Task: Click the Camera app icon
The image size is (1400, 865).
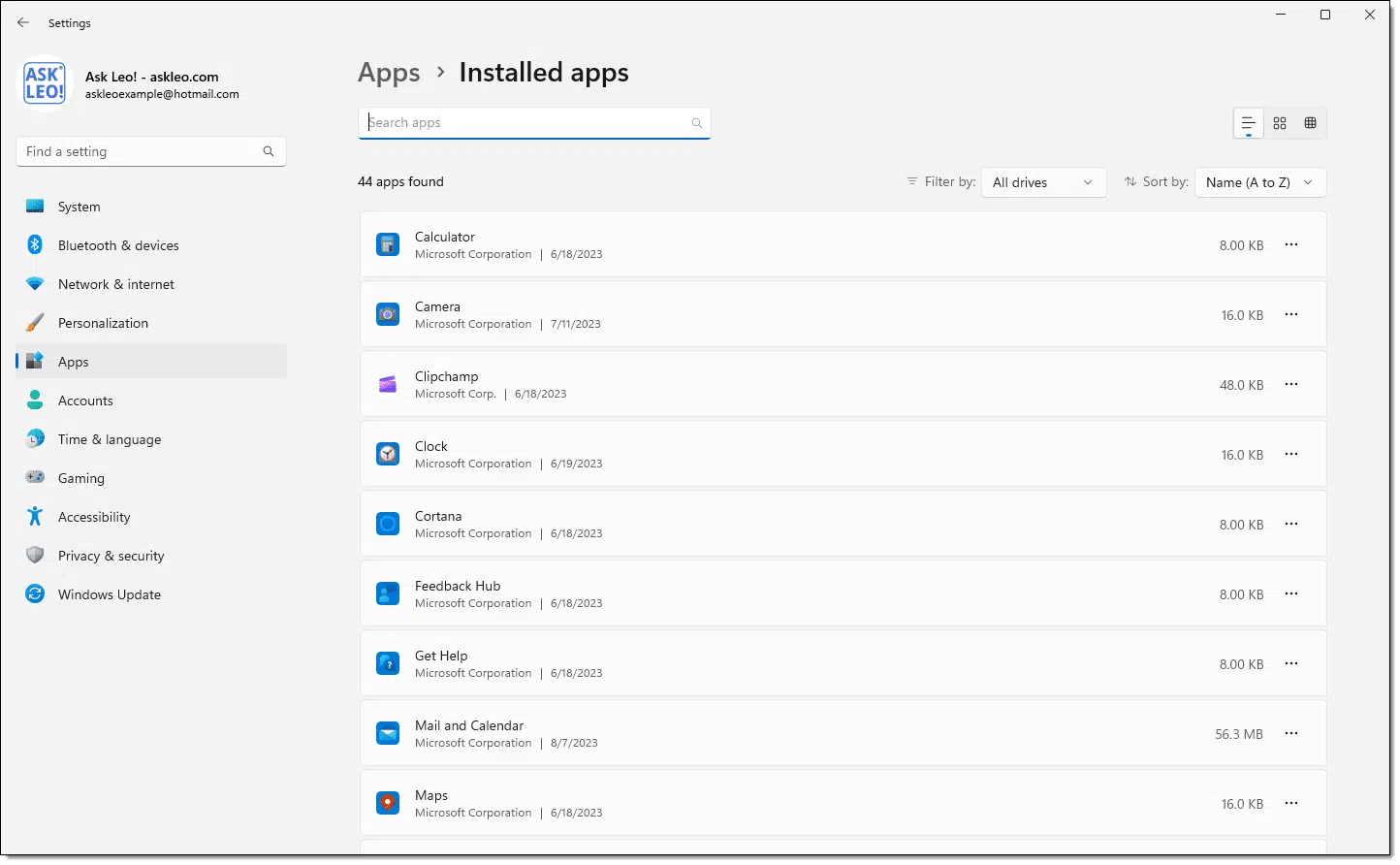Action: [x=388, y=314]
